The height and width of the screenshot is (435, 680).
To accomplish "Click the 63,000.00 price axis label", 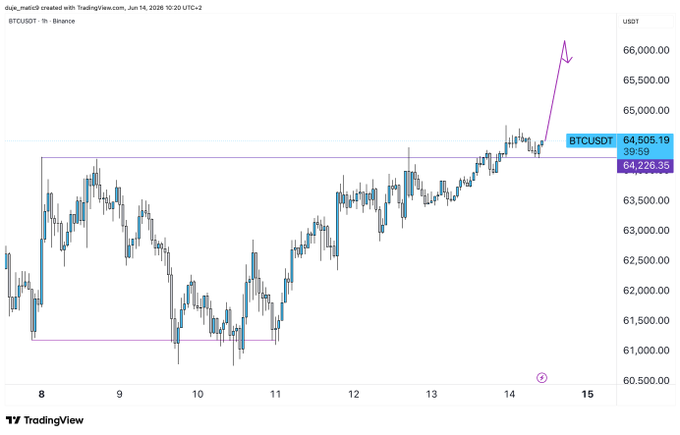I will click(646, 230).
